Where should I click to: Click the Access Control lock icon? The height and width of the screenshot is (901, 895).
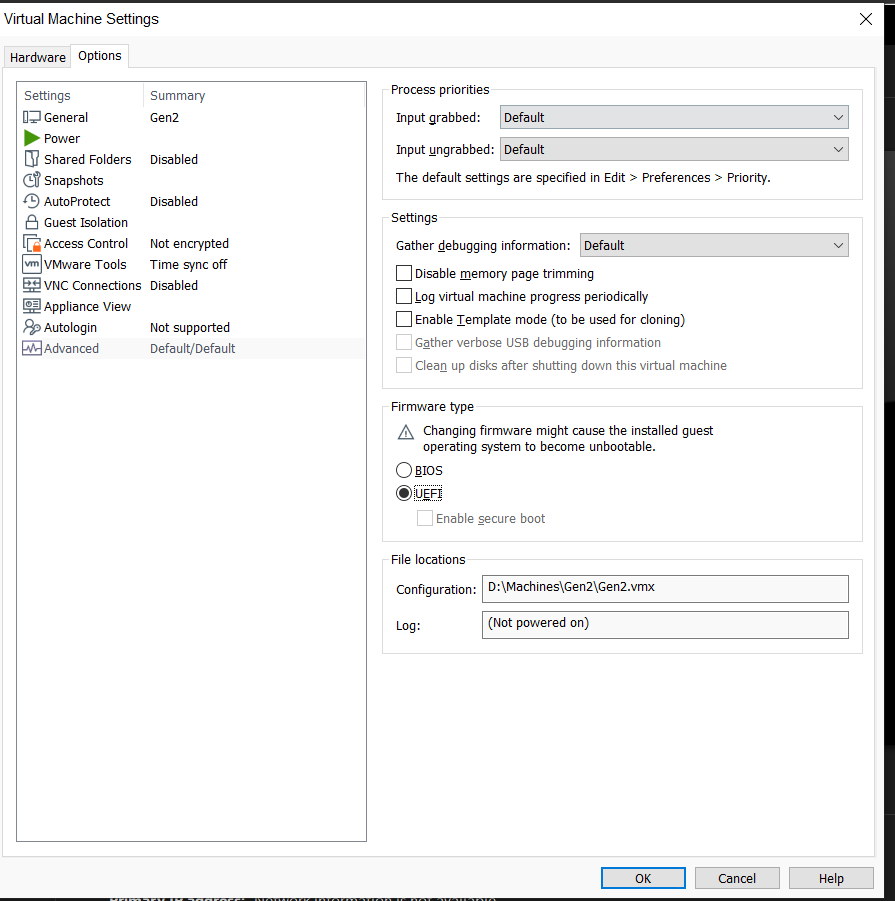click(x=32, y=243)
